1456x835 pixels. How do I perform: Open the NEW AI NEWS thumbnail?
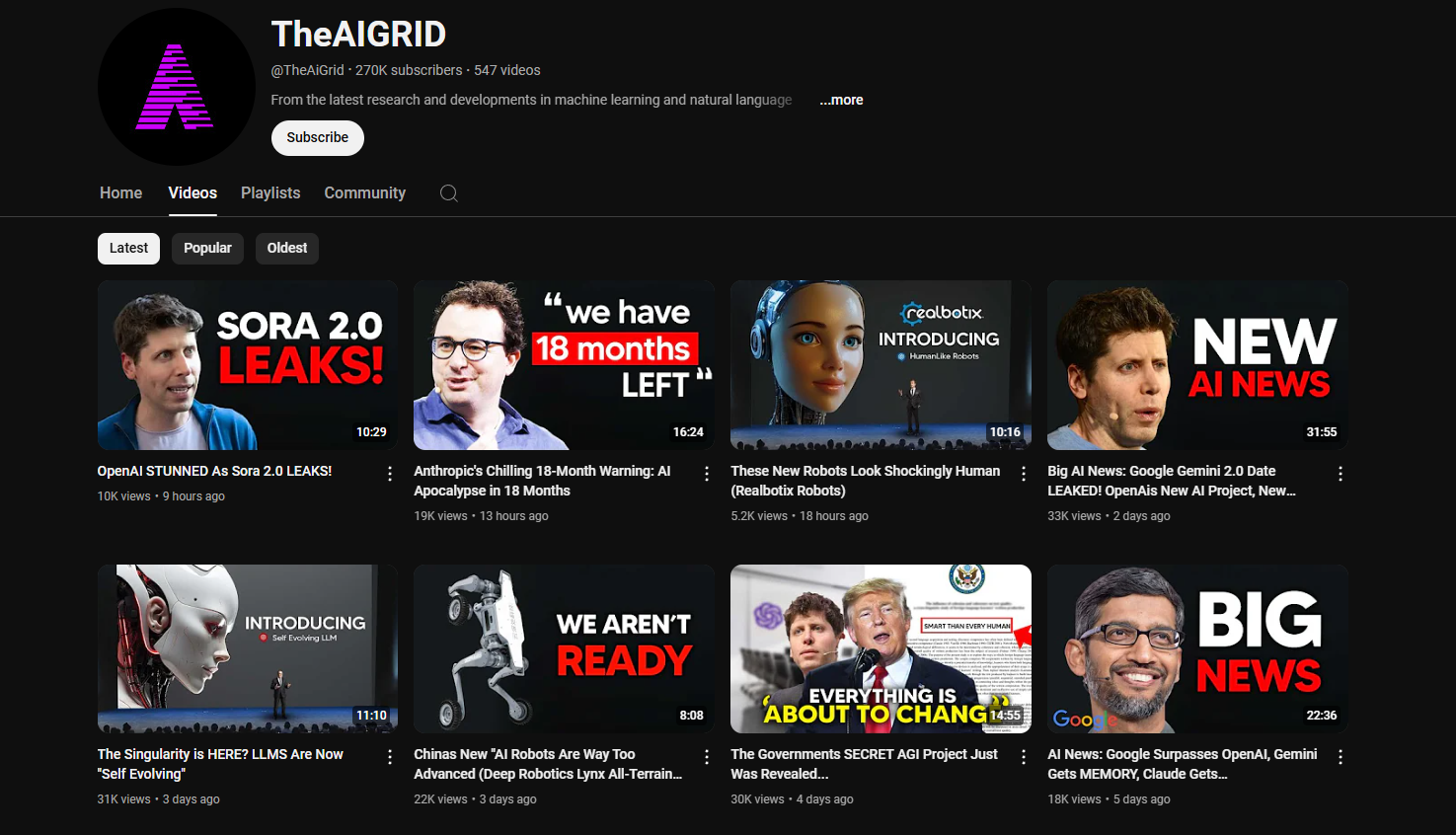1198,365
